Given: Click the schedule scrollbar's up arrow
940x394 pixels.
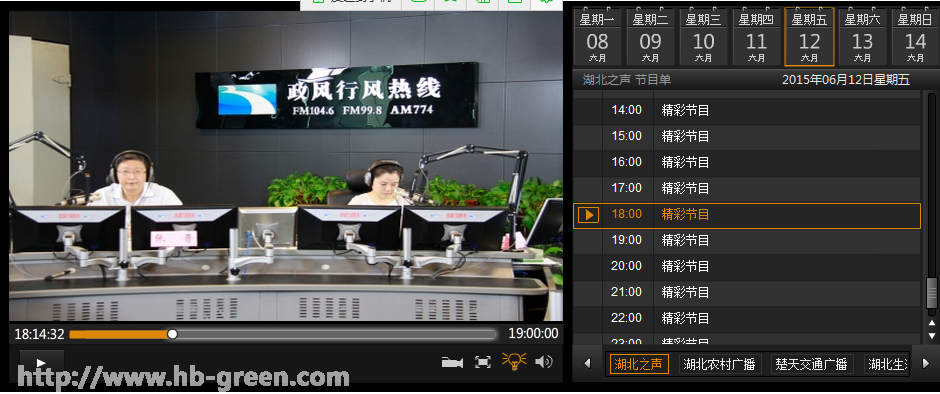Looking at the screenshot, I should coord(932,323).
